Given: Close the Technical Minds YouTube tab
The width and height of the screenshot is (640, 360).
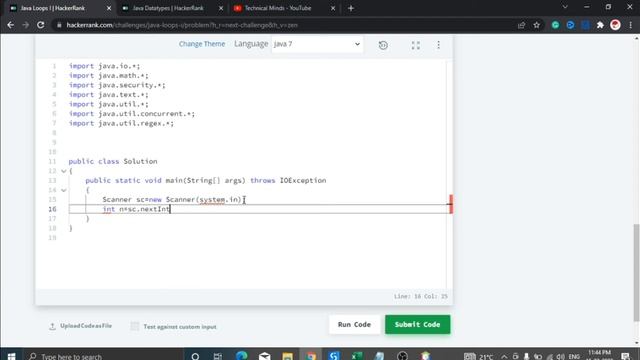Looking at the screenshot, I should 333,8.
